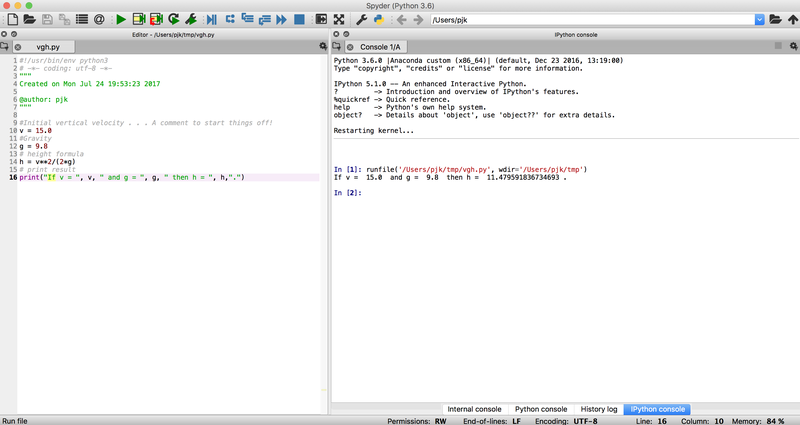This screenshot has height=425, width=800.
Task: Step into the function in debugger
Action: pos(247,19)
